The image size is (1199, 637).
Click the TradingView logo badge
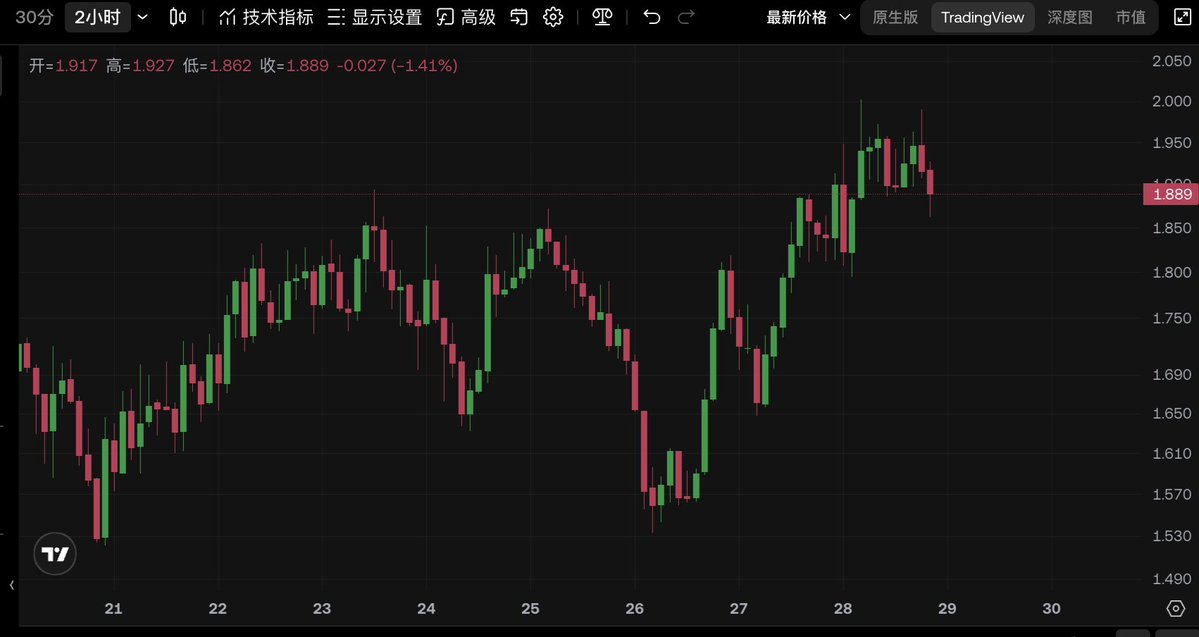(55, 554)
